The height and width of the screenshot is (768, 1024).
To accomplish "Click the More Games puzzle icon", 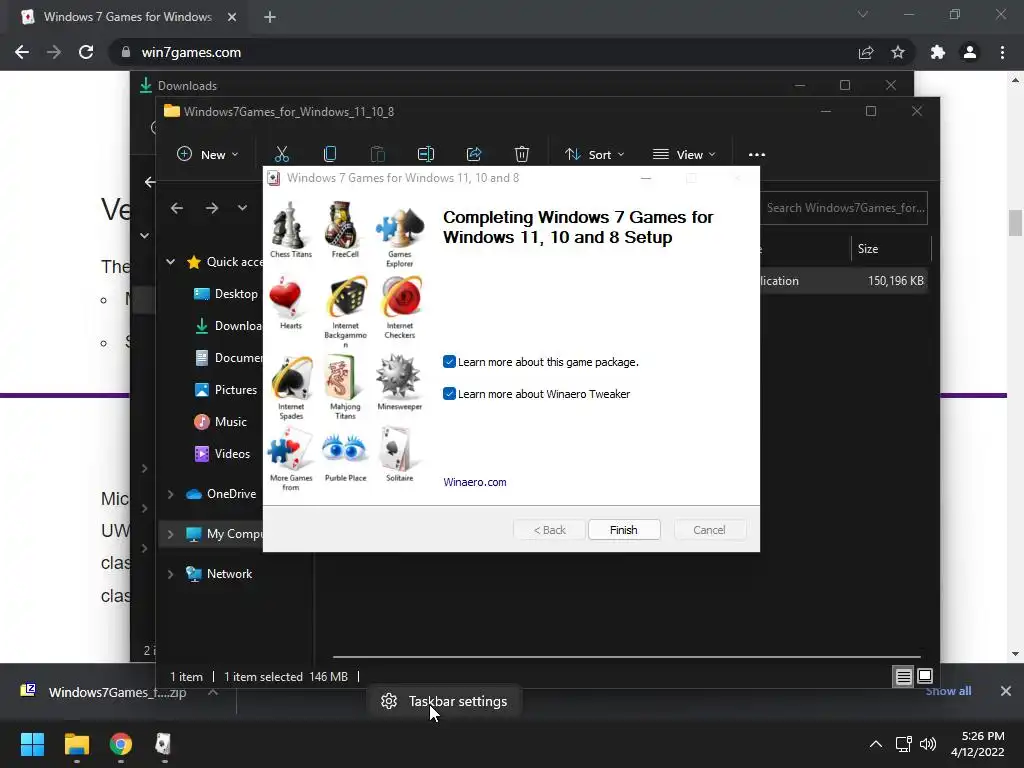I will (x=290, y=449).
